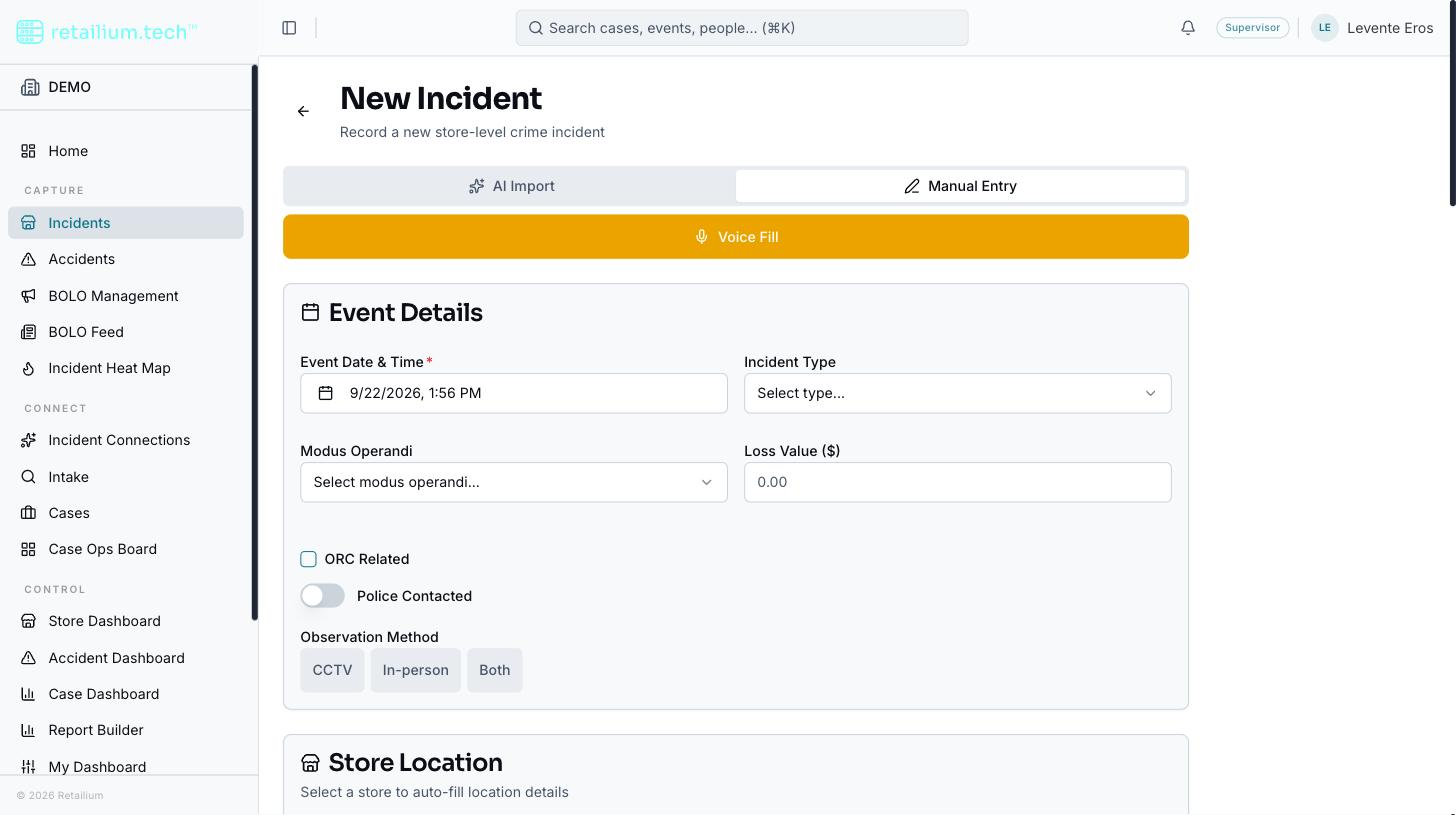Screen dimensions: 1456x815
Task: Open the Modus Operandi dropdown
Action: point(513,482)
